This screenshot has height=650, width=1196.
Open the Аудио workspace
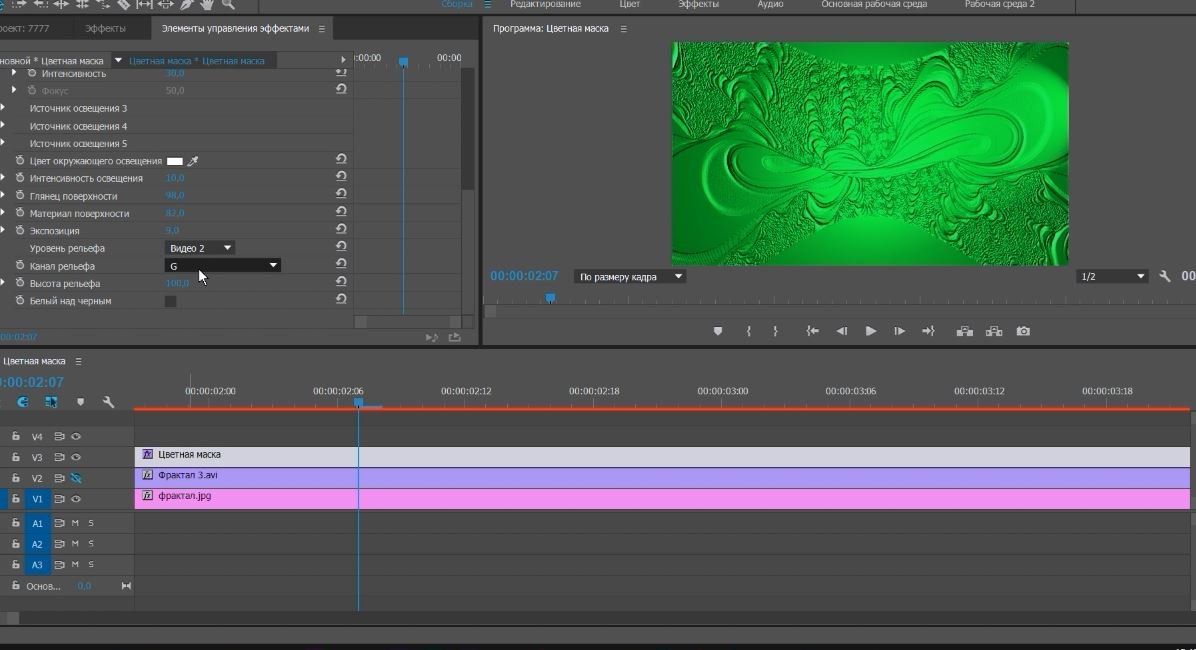click(x=769, y=5)
